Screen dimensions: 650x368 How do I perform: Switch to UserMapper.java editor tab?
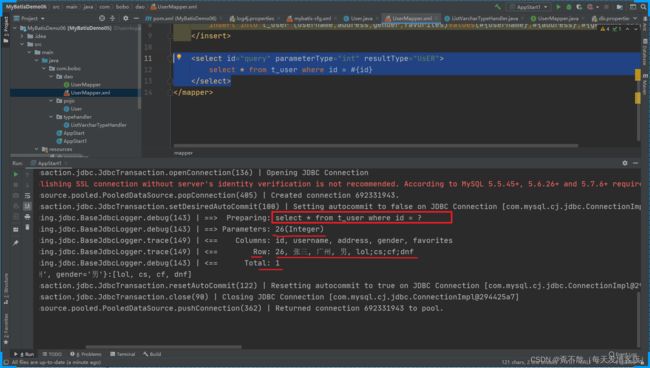pyautogui.click(x=555, y=18)
